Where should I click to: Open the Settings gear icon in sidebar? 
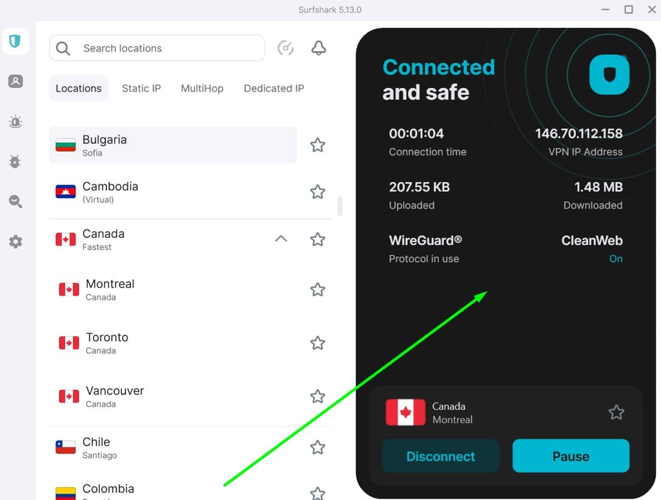(15, 242)
